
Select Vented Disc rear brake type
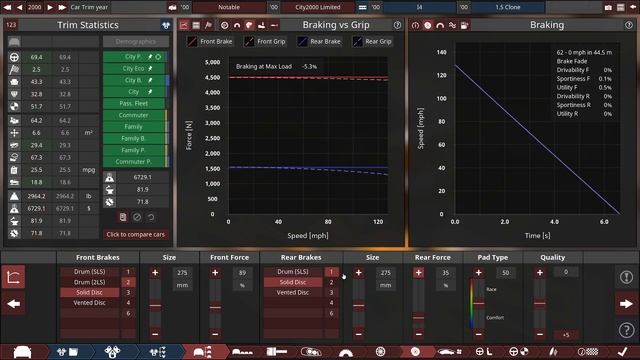(293, 292)
